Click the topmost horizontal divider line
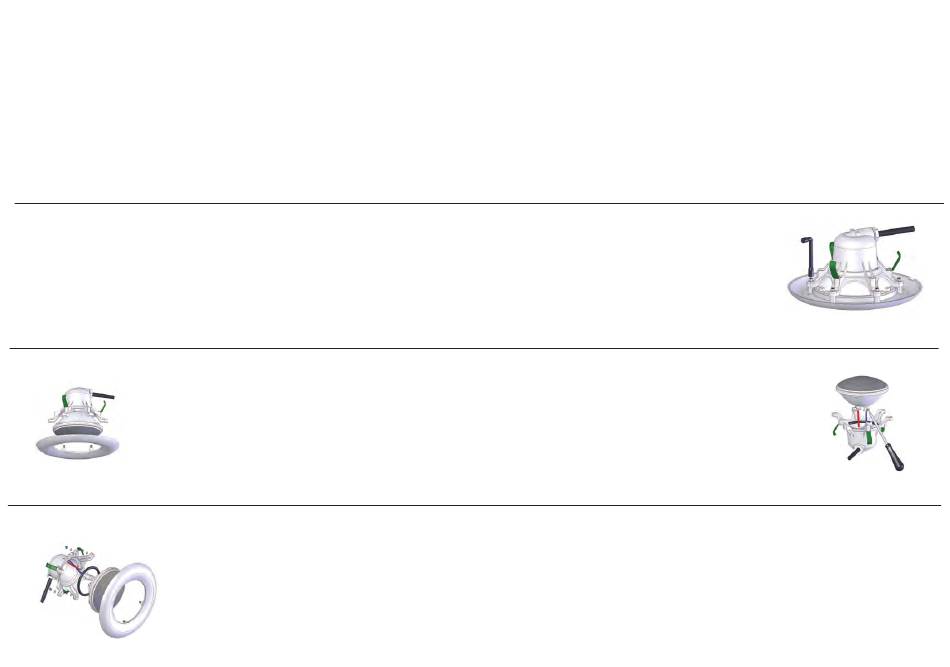This screenshot has width=950, height=667. [479, 204]
